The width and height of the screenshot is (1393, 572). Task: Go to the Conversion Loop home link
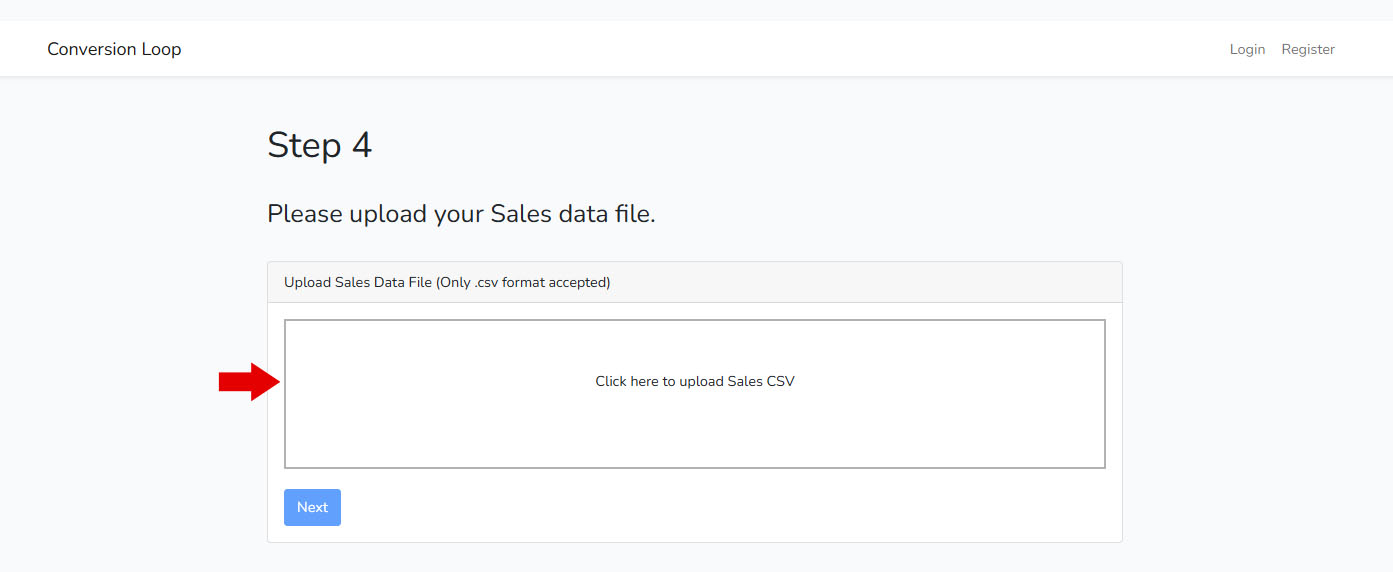[x=114, y=49]
